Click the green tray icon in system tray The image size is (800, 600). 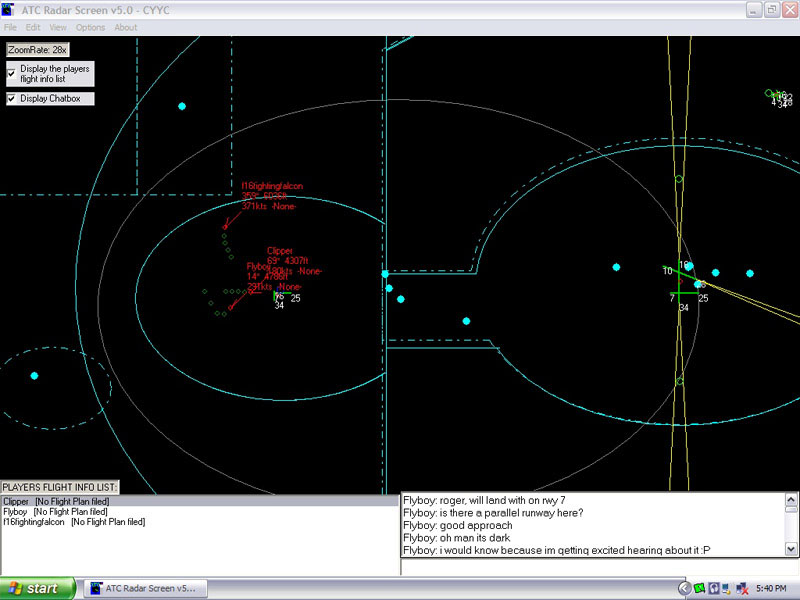point(700,588)
